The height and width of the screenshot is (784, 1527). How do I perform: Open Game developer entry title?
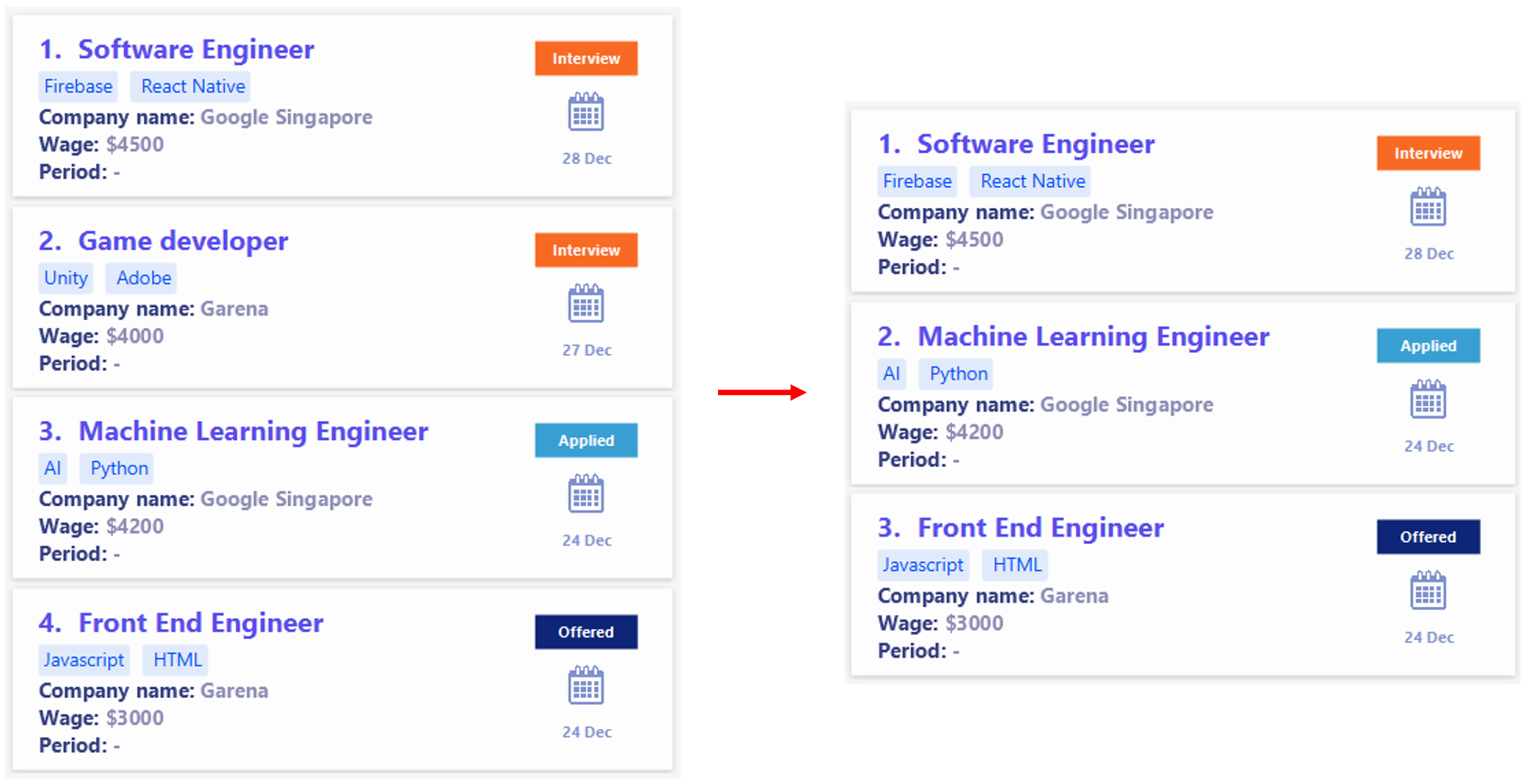183,241
